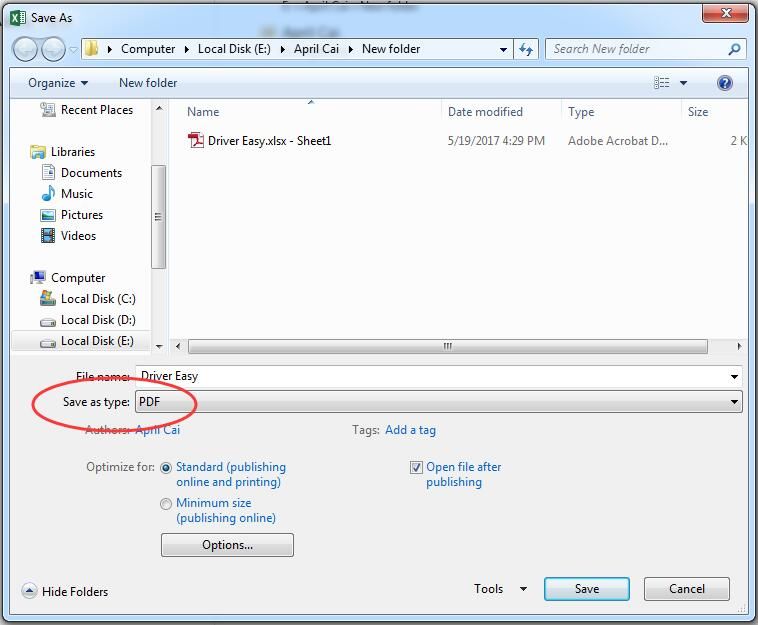The image size is (758, 625).
Task: Click the Help question mark icon
Action: (x=725, y=83)
